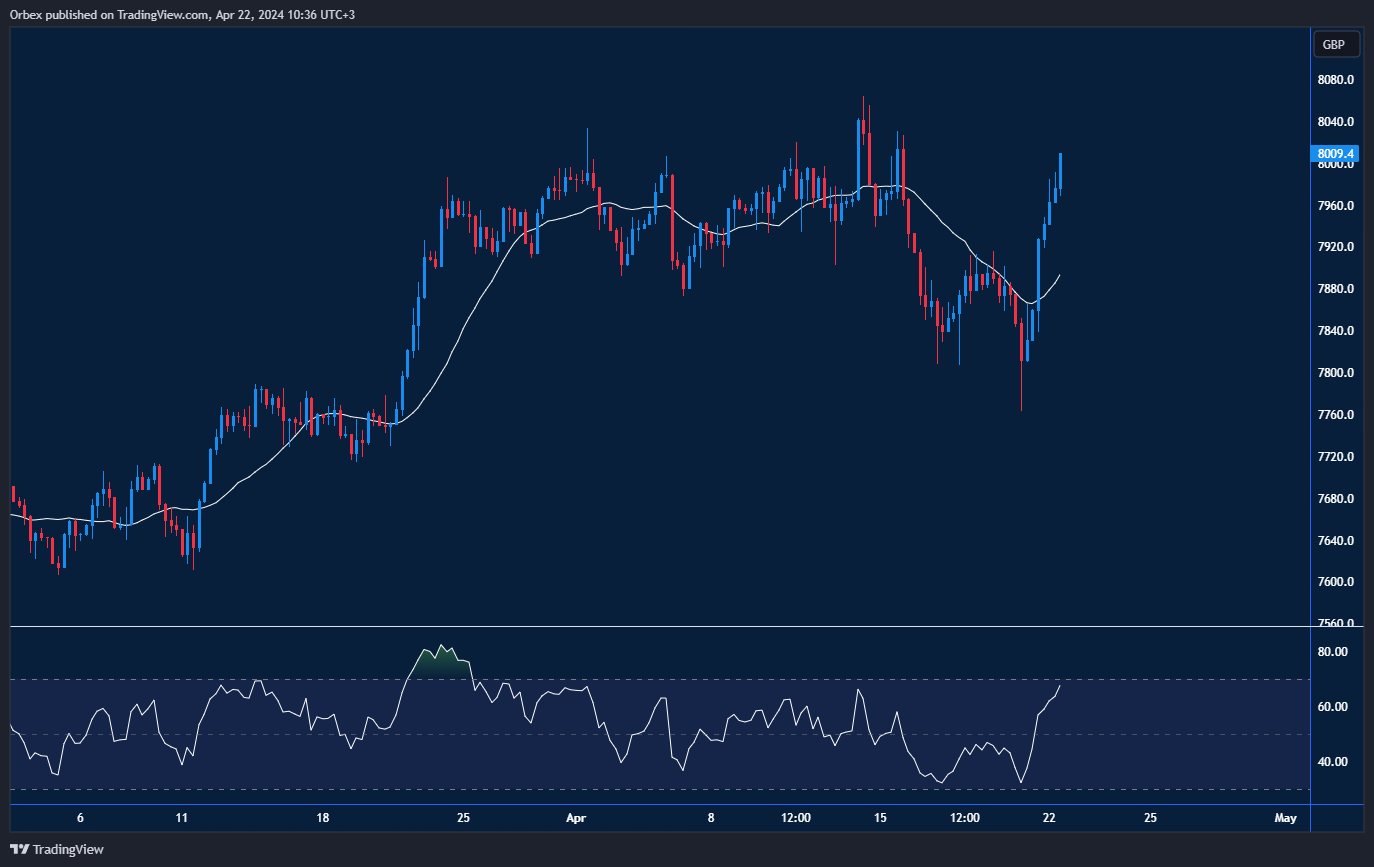Select the Apr label on time axis
This screenshot has height=867, width=1374.
[576, 817]
